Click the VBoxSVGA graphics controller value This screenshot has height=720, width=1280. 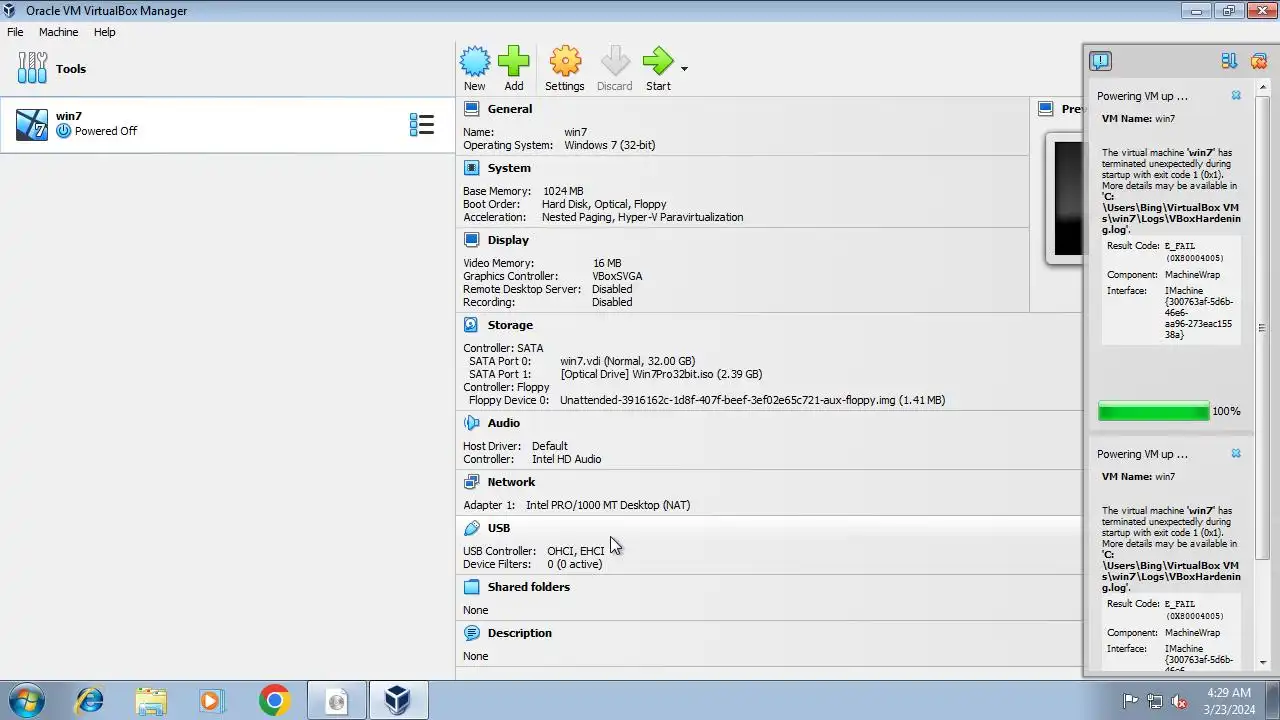click(x=617, y=276)
